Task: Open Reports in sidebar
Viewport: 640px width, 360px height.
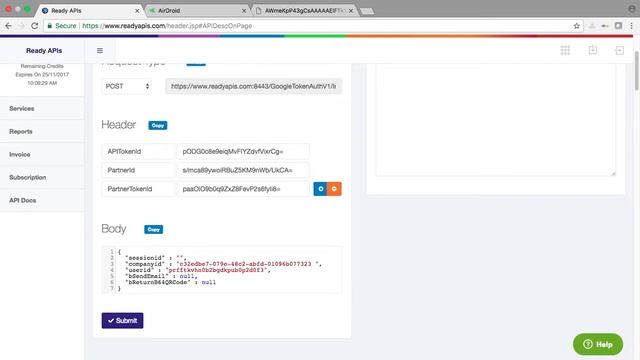Action: 42,131
